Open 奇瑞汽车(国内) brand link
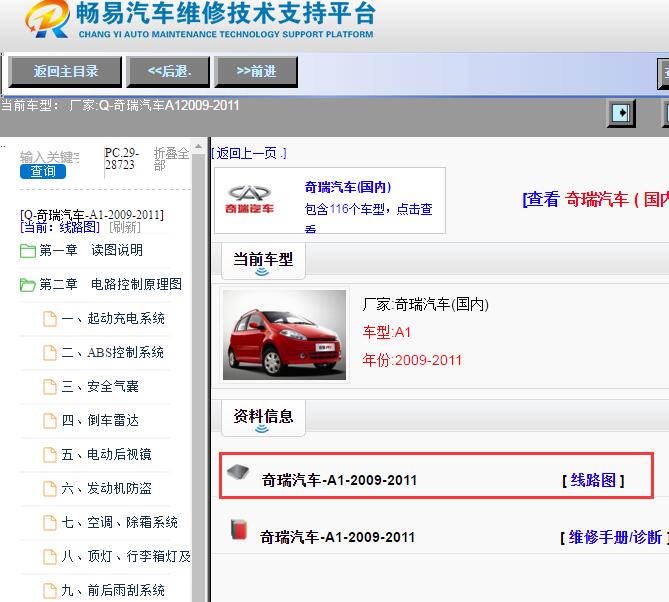This screenshot has width=669, height=602. (x=348, y=187)
